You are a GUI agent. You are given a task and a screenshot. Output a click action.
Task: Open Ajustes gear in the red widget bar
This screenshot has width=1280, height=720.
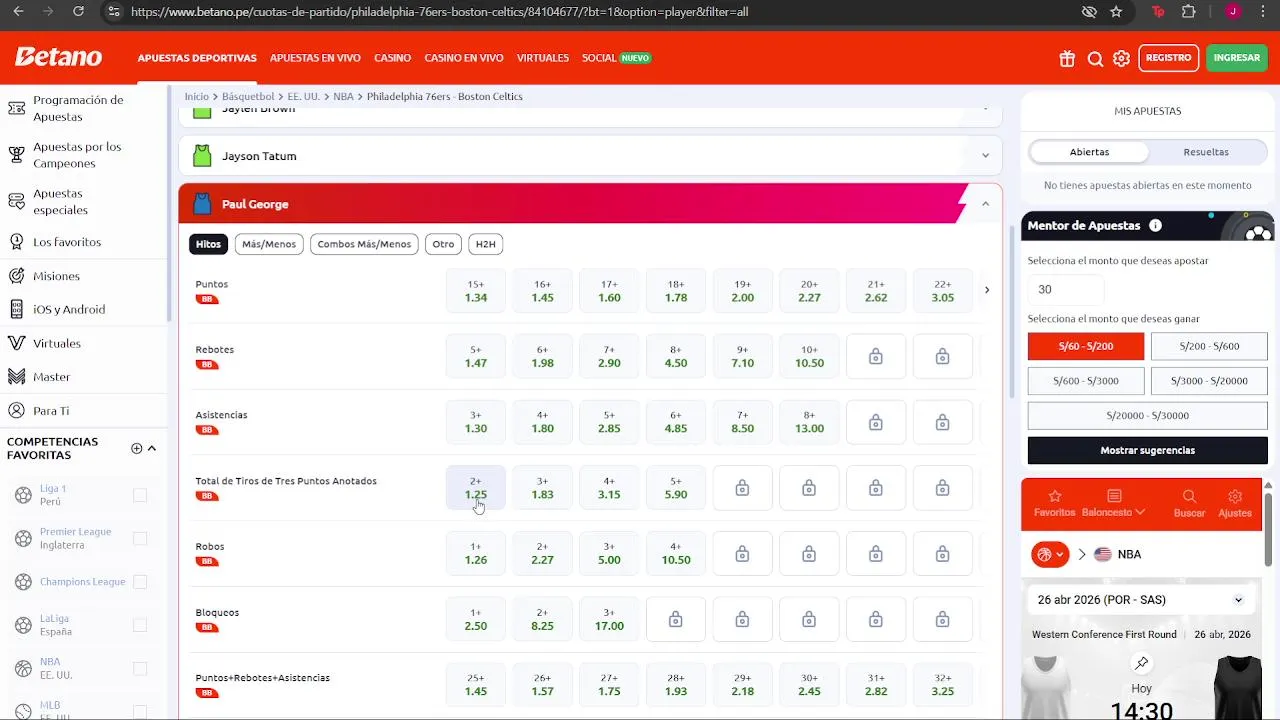(1235, 503)
